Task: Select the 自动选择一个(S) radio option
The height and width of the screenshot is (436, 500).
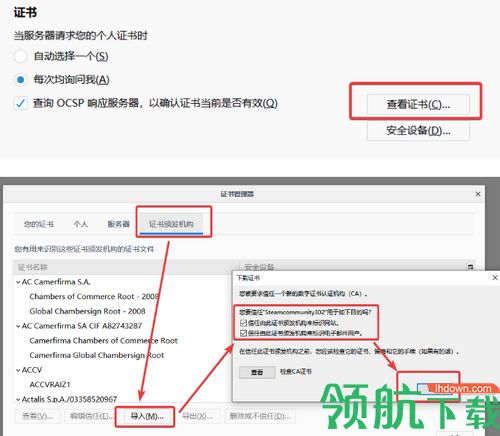Action: 20,56
